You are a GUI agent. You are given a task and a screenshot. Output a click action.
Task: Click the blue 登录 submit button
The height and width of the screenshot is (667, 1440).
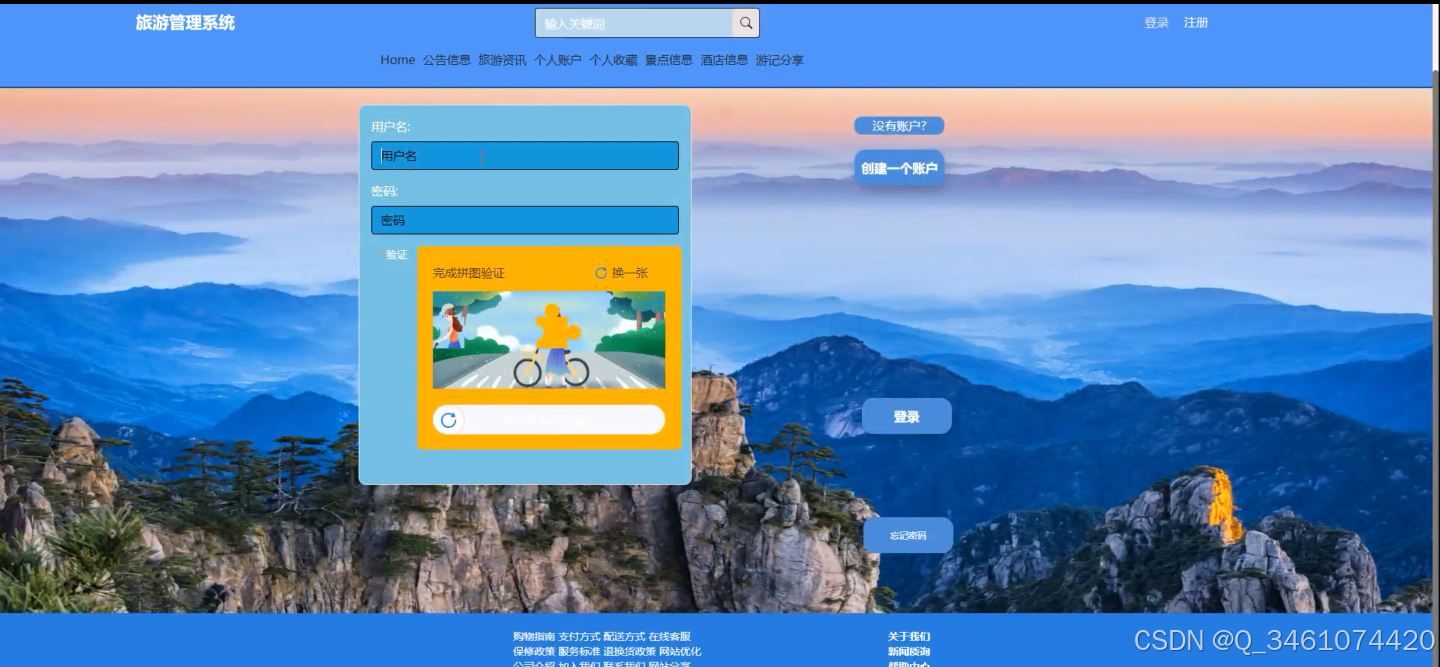pyautogui.click(x=907, y=417)
